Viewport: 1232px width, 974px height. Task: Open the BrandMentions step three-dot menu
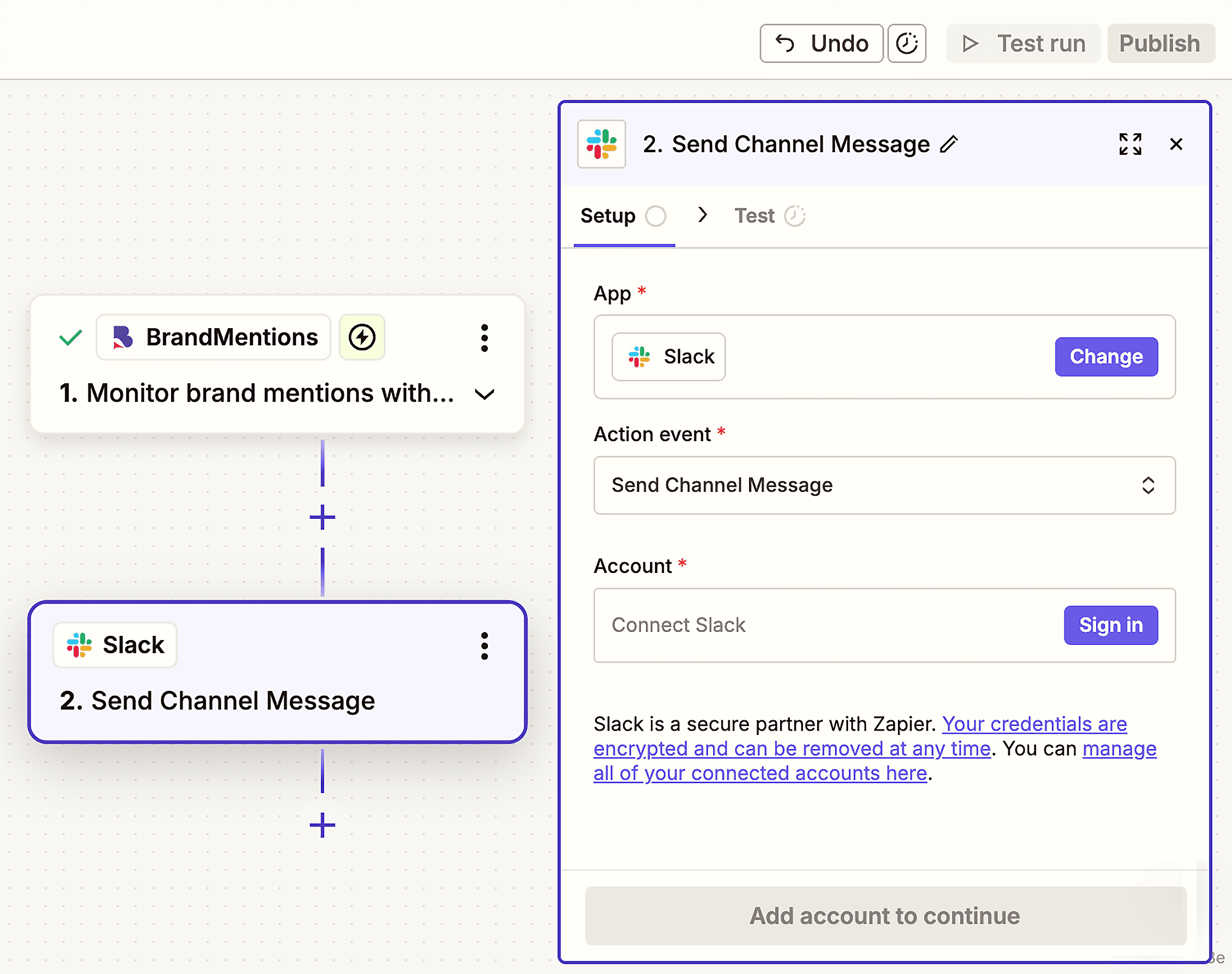pos(484,338)
